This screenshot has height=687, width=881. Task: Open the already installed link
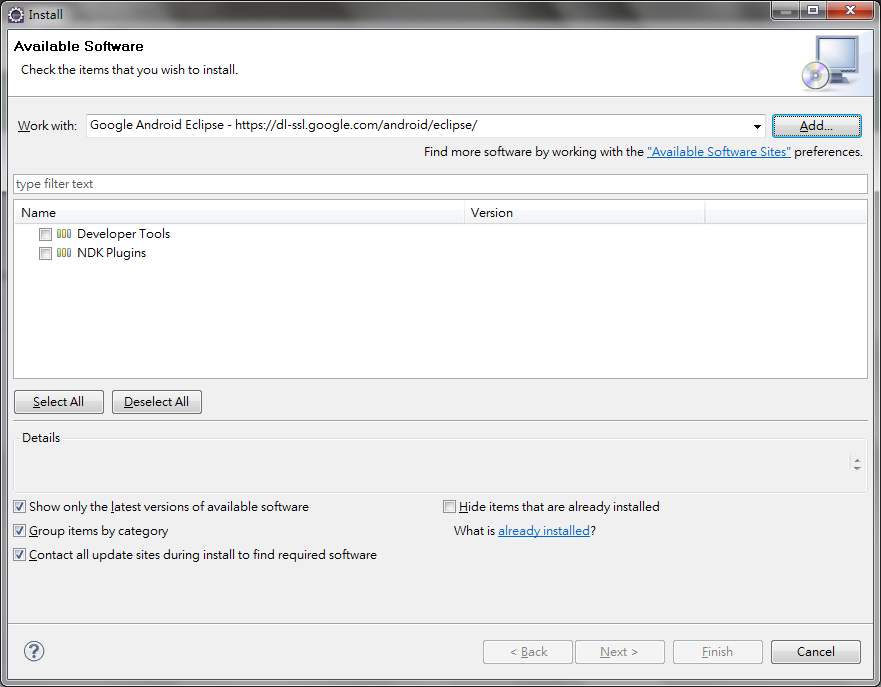tap(544, 531)
